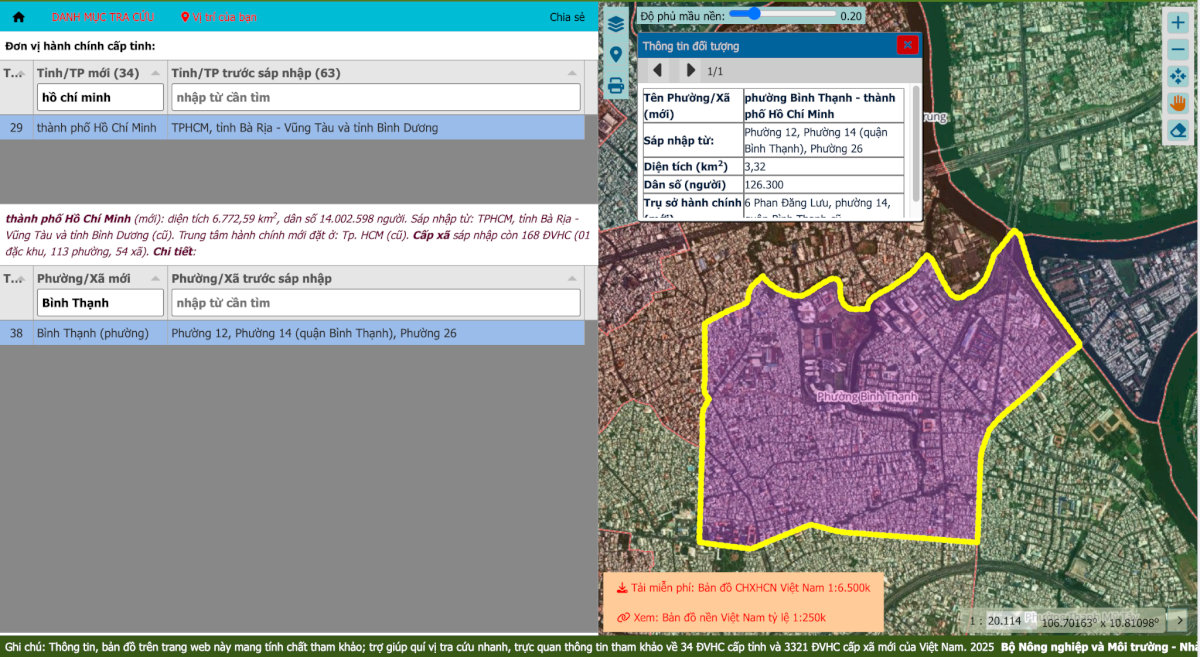Activate the pan hand tool

point(1178,103)
